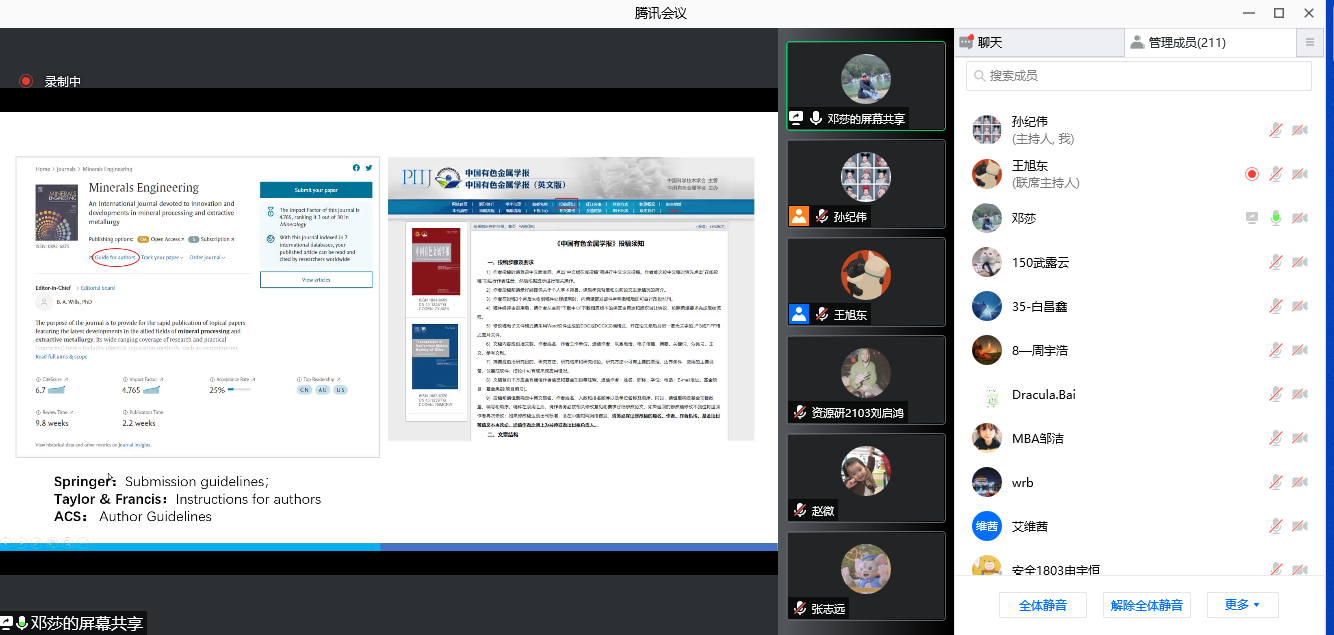Click camera-off icon for 8—周宇浩
This screenshot has width=1334, height=635.
tap(1300, 350)
